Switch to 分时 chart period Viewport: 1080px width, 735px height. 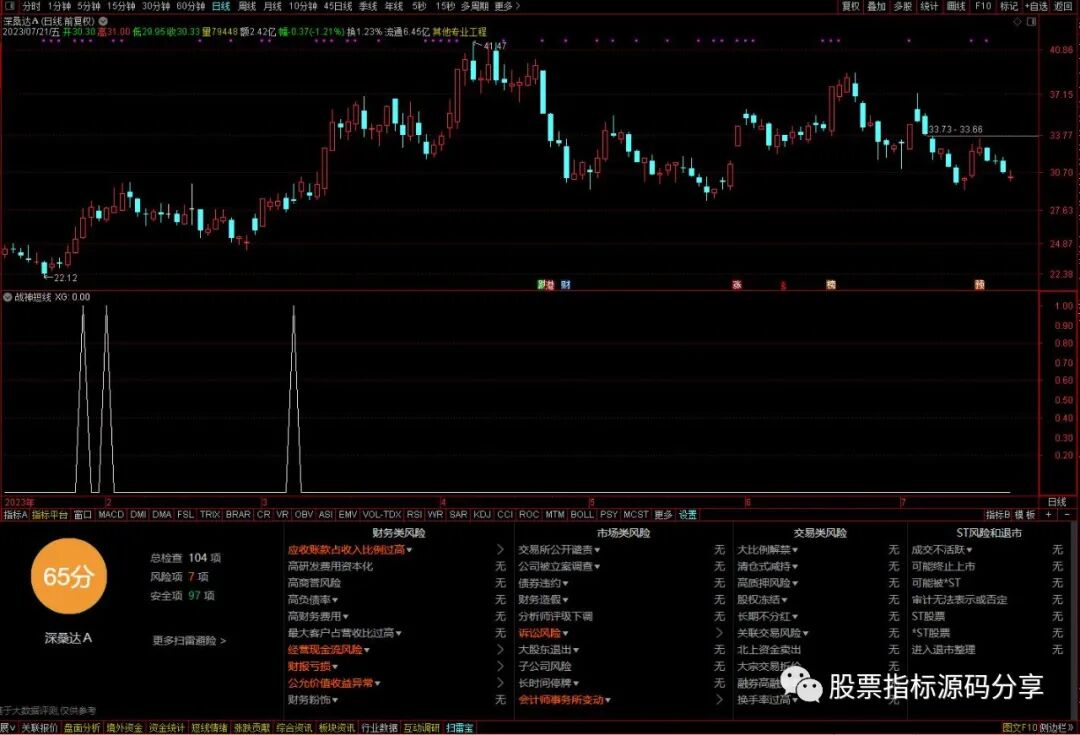click(x=32, y=6)
